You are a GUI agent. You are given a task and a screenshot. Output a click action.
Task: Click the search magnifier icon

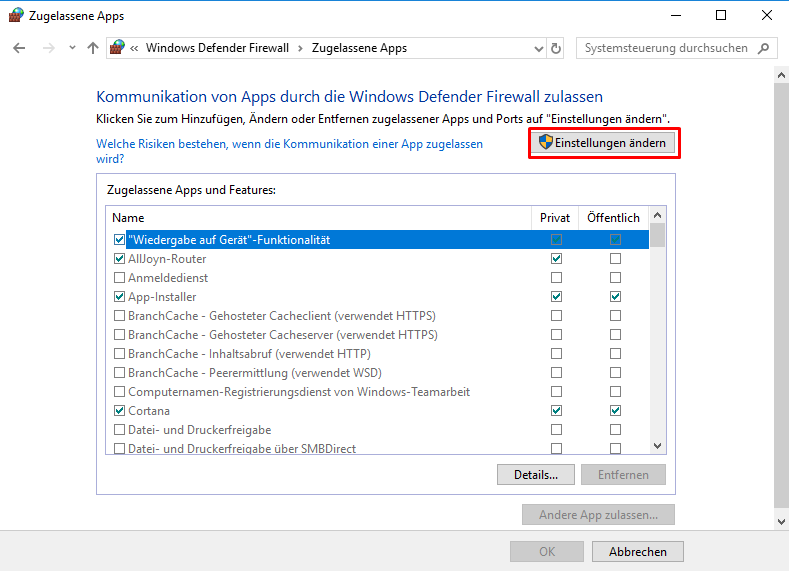click(764, 48)
